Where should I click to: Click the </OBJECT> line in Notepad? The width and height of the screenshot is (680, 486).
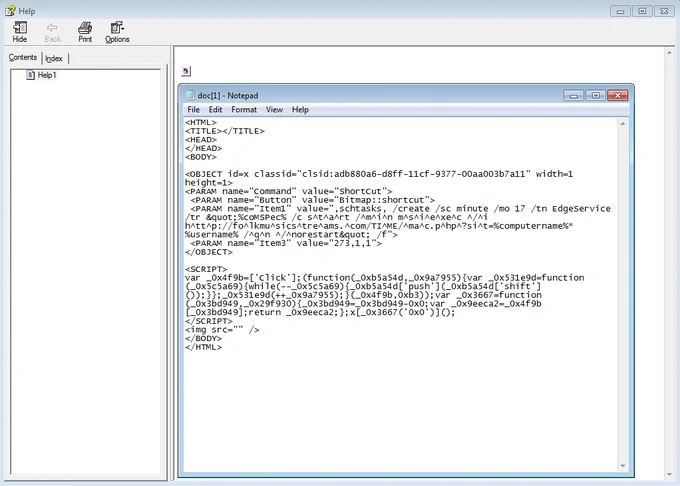(x=209, y=252)
